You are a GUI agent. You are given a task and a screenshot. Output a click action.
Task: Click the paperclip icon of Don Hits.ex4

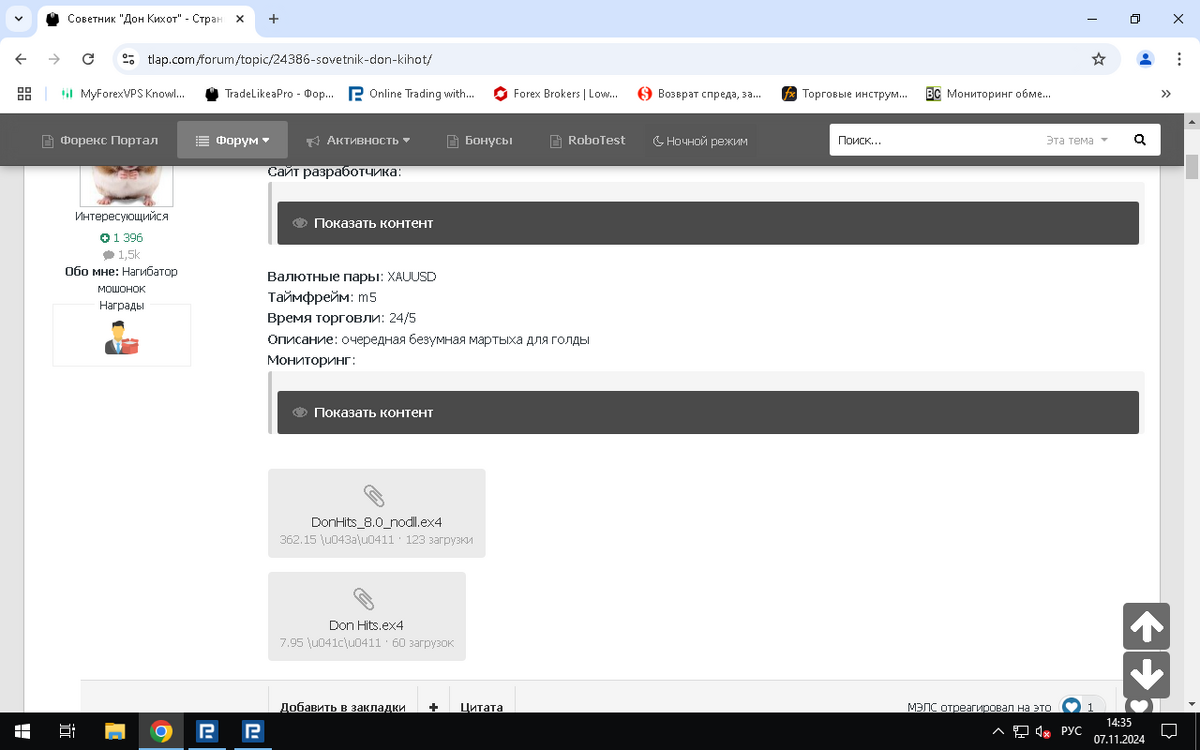coord(364,599)
